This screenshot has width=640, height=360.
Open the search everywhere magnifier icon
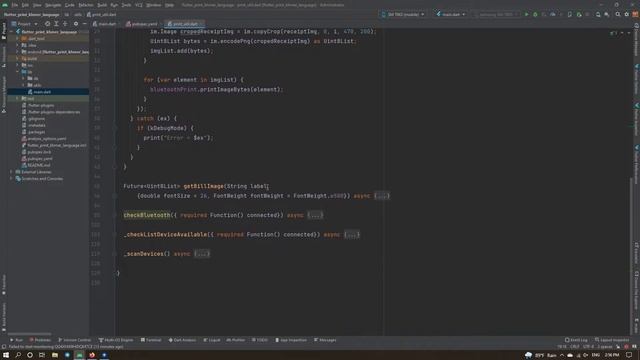coord(618,14)
